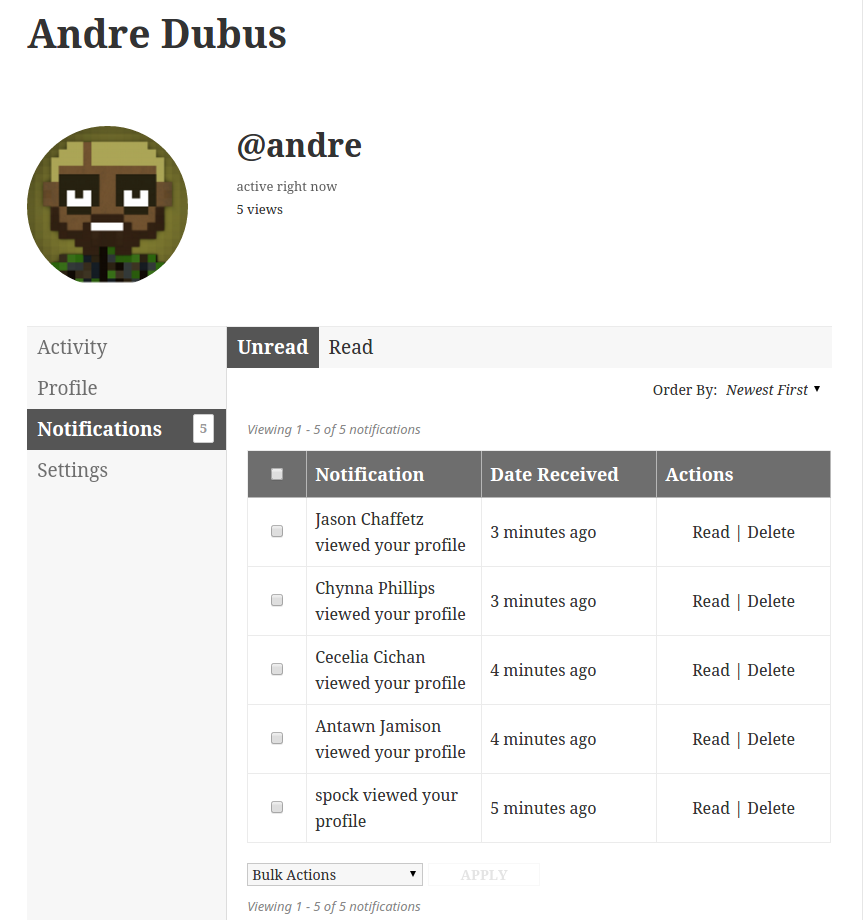The image size is (863, 920).
Task: Click the active right now status text
Action: [287, 187]
